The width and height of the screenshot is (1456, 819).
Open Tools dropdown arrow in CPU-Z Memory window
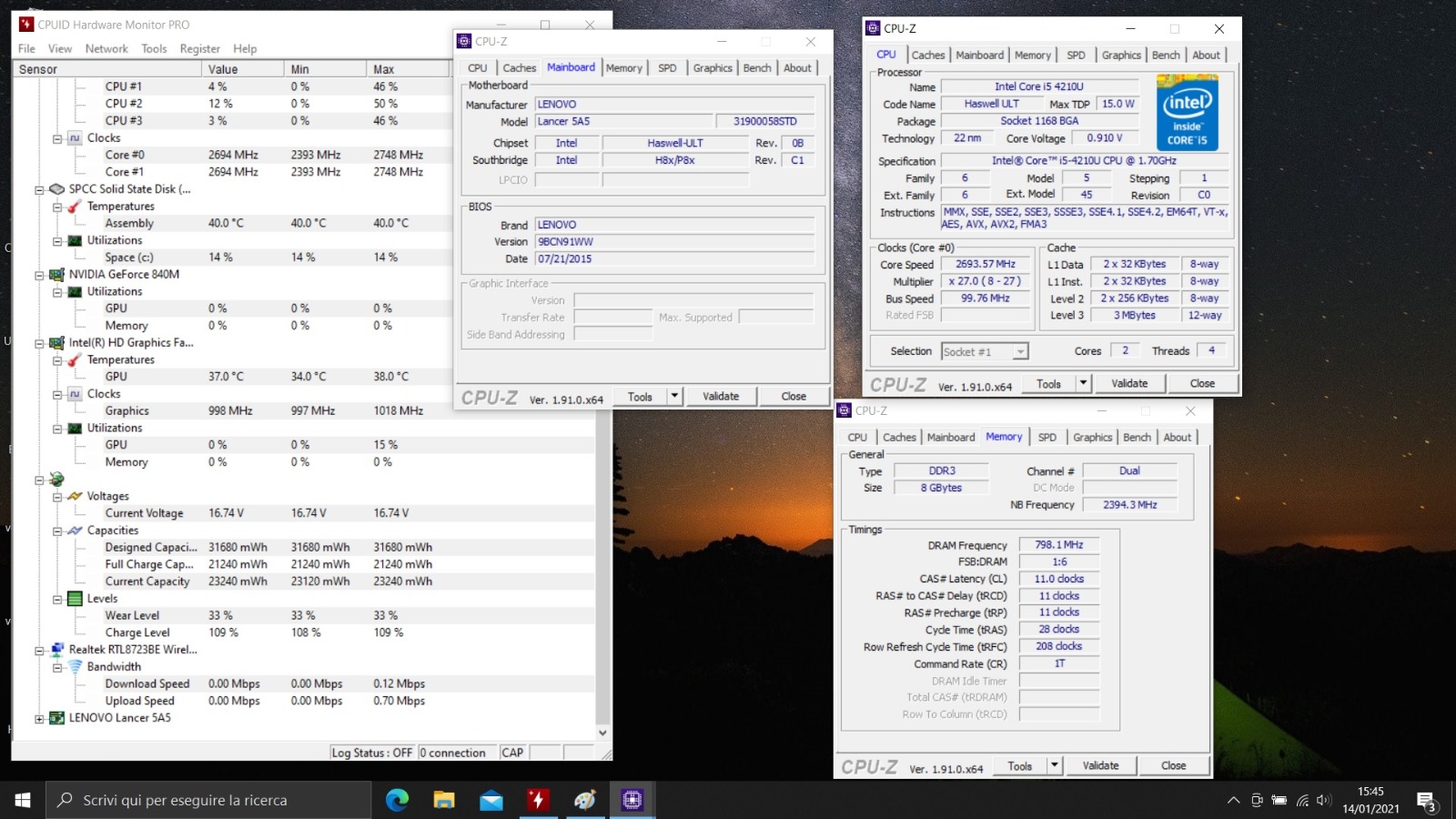(1055, 765)
